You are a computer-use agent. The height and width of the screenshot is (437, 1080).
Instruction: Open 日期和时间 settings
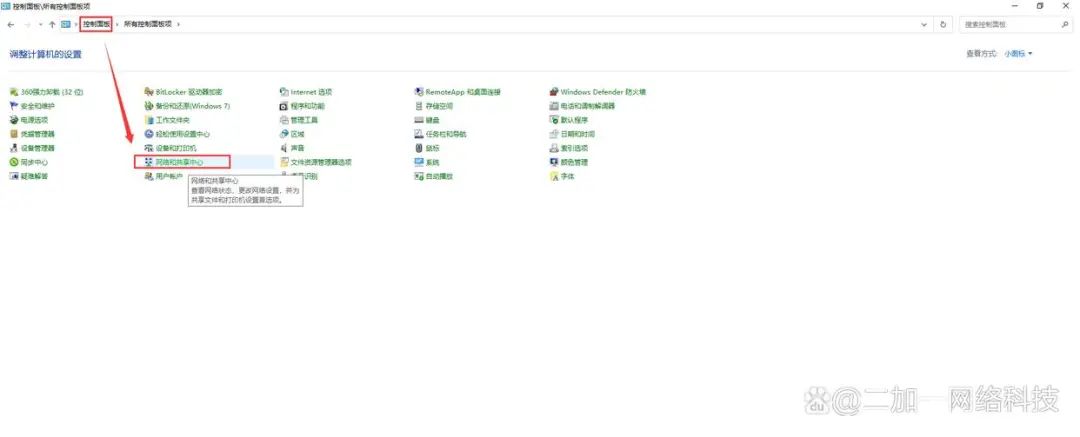(x=577, y=134)
